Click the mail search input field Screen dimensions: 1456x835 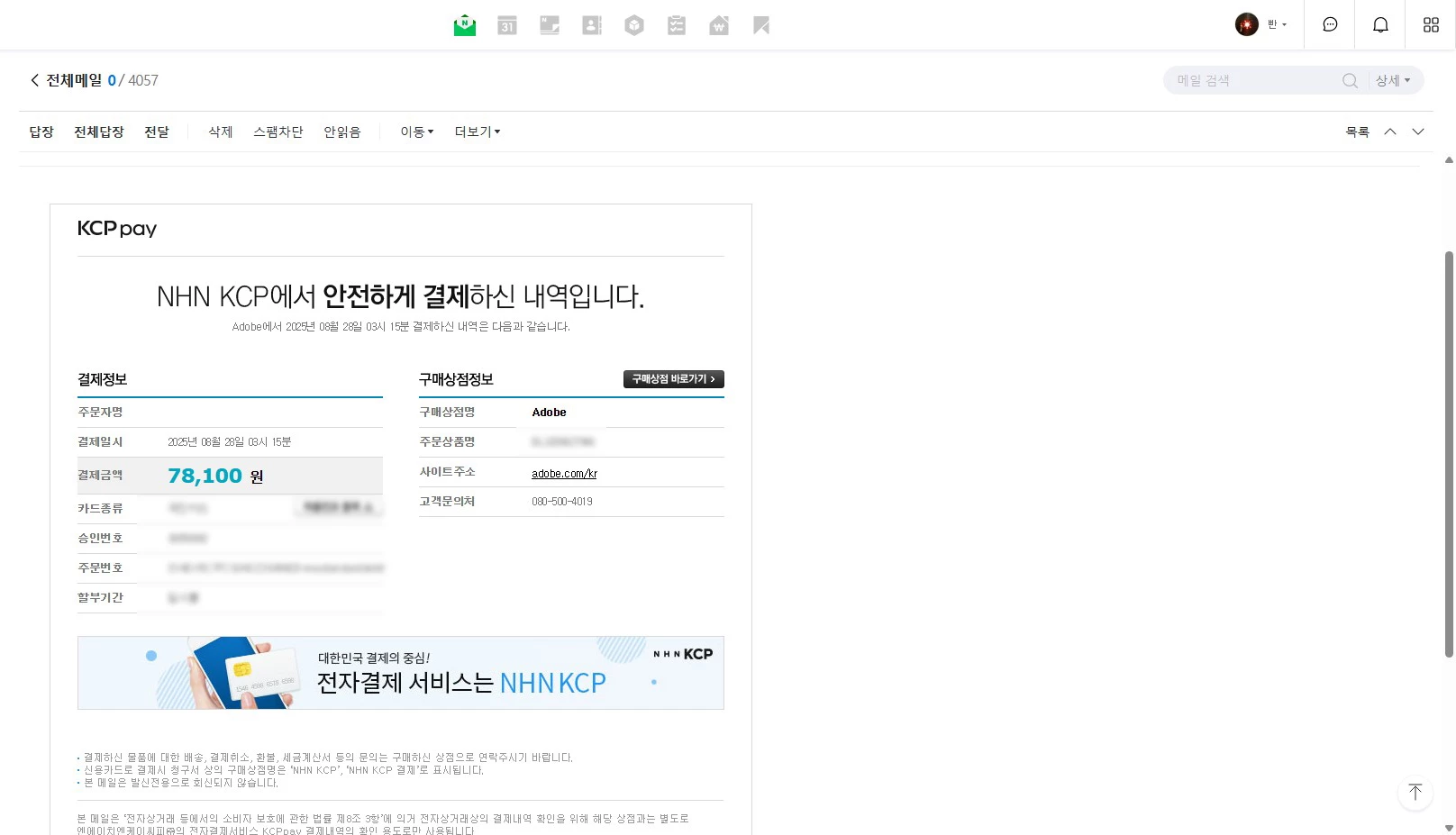pyautogui.click(x=1256, y=80)
